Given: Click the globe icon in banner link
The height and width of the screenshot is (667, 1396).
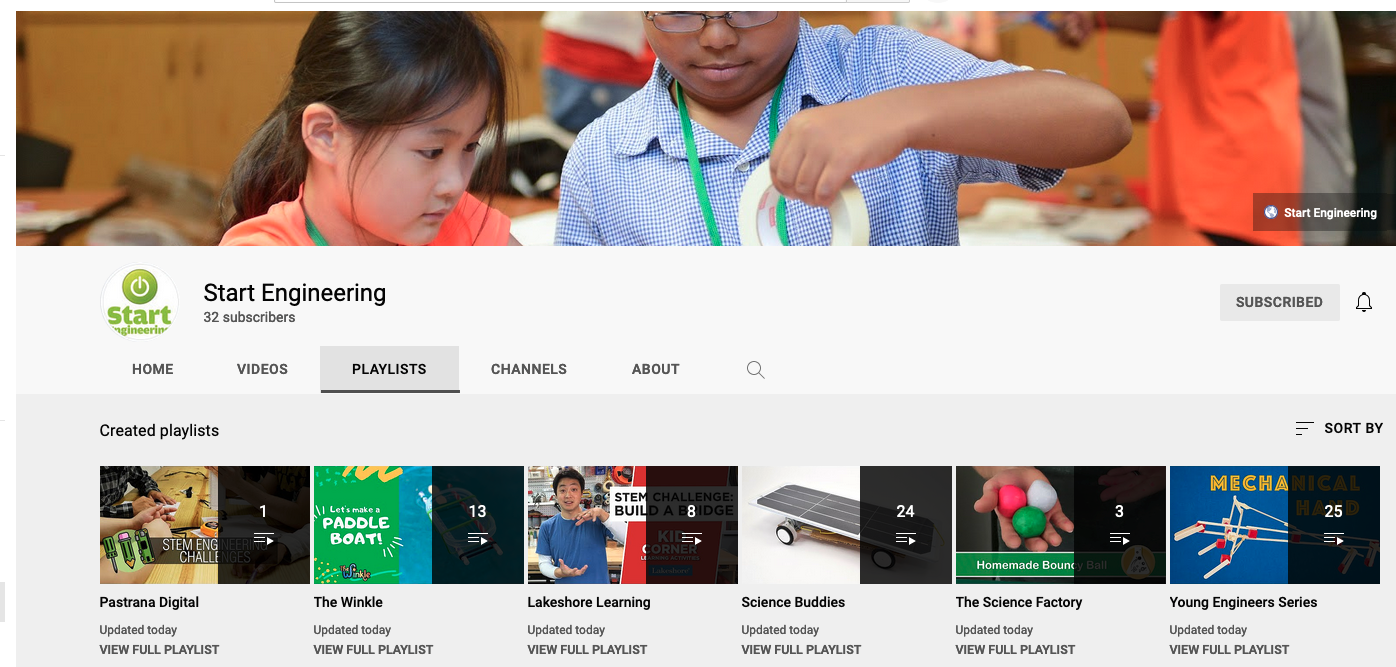Looking at the screenshot, I should 1271,212.
